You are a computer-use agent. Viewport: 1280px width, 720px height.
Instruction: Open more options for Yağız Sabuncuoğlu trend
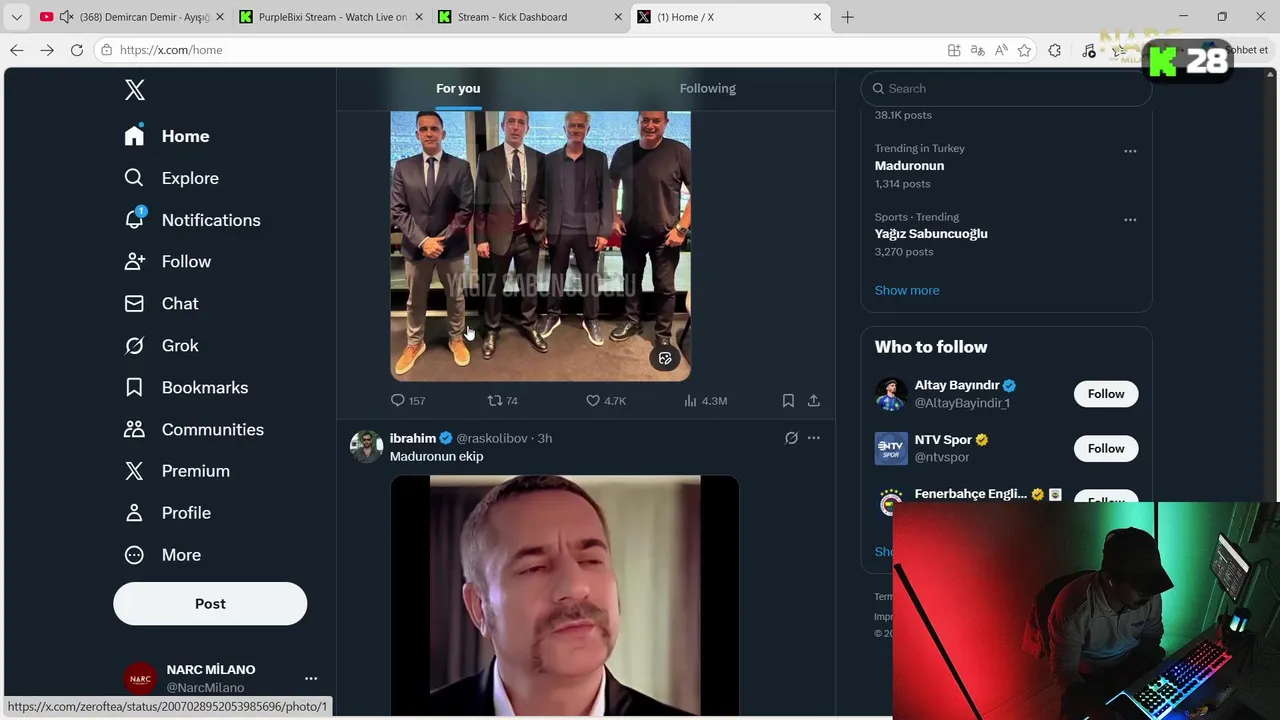coord(1130,220)
